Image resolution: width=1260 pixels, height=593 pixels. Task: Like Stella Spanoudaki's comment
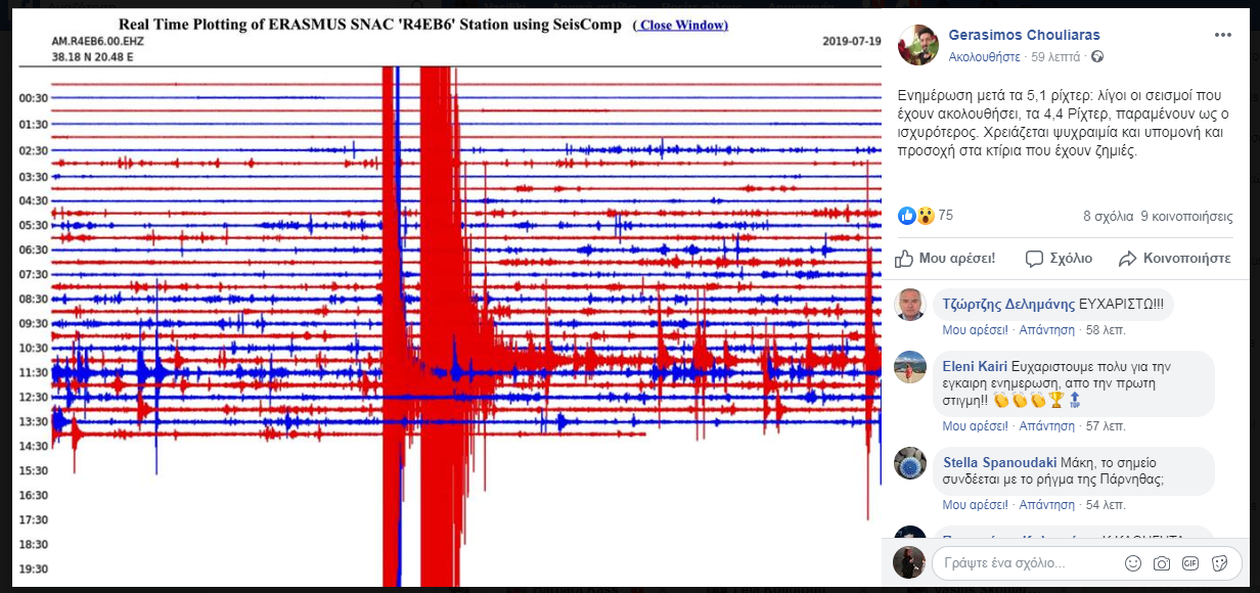pyautogui.click(x=974, y=504)
